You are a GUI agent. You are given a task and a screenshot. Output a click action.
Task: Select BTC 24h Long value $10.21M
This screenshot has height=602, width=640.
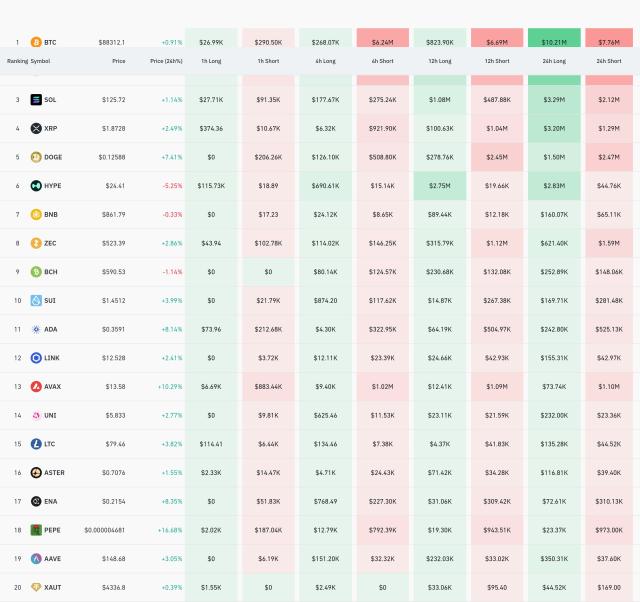pos(554,42)
